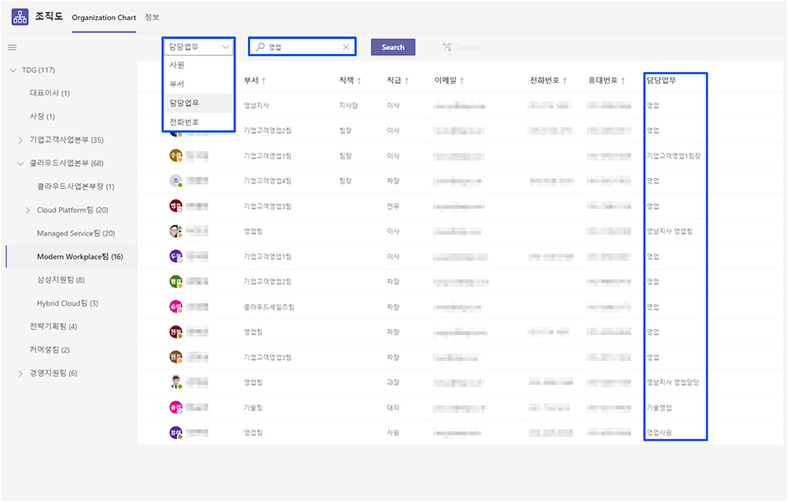Click the magnifier icon in the search box
Image resolution: width=788 pixels, height=502 pixels.
tap(260, 47)
